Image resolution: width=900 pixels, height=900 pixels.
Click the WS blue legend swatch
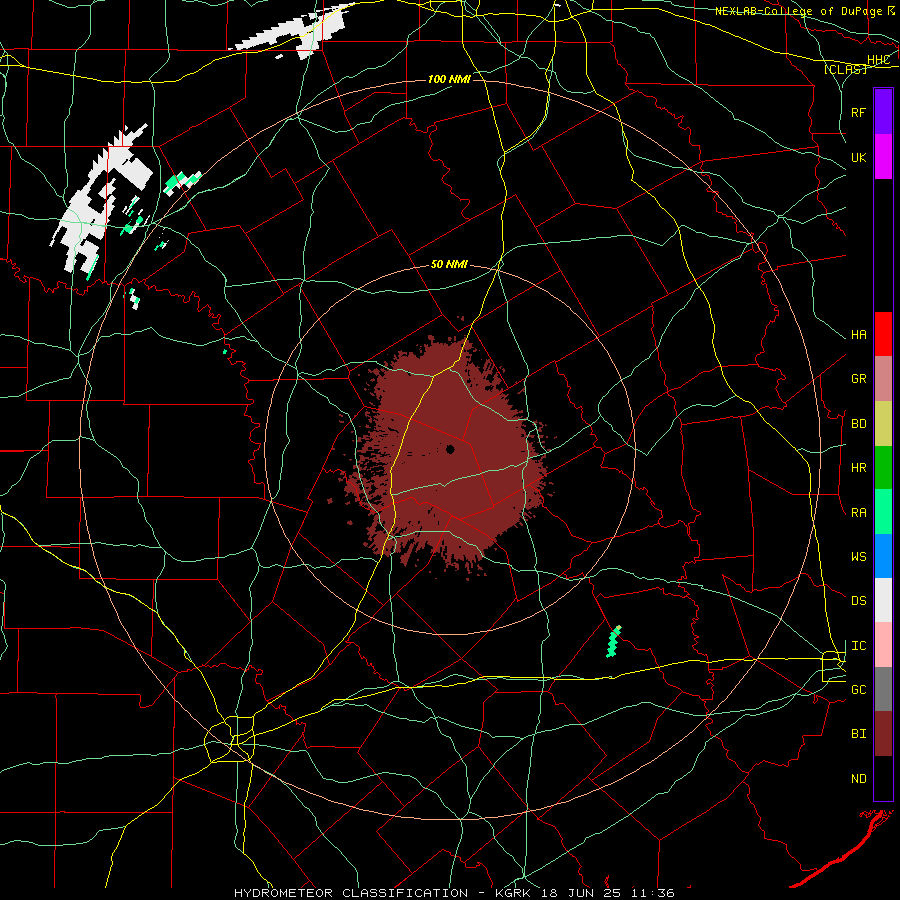tap(883, 556)
